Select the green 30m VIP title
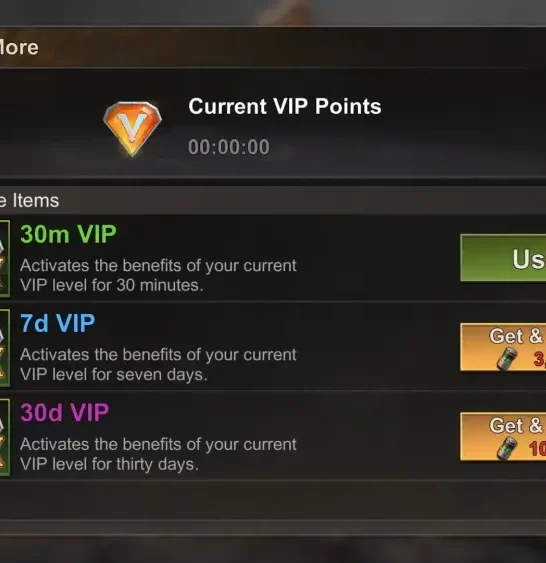The height and width of the screenshot is (563, 546). pos(68,234)
